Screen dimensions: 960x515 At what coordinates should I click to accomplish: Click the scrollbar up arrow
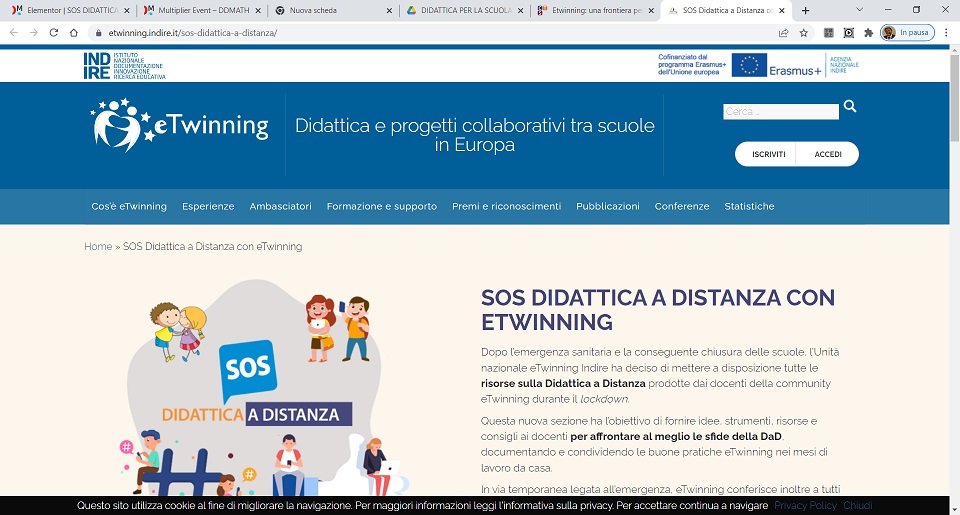954,50
